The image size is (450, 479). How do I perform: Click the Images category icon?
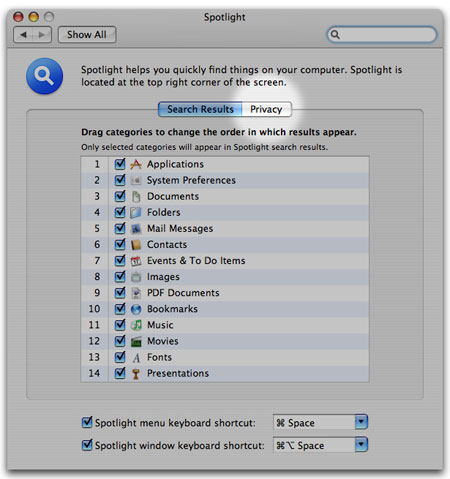(136, 277)
